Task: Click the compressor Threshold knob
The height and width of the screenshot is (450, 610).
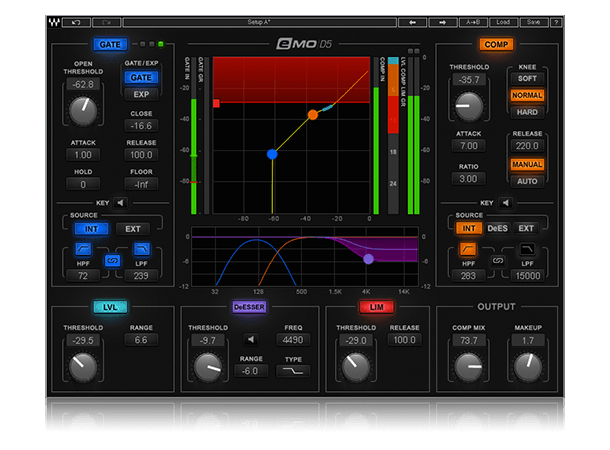Action: click(x=469, y=106)
